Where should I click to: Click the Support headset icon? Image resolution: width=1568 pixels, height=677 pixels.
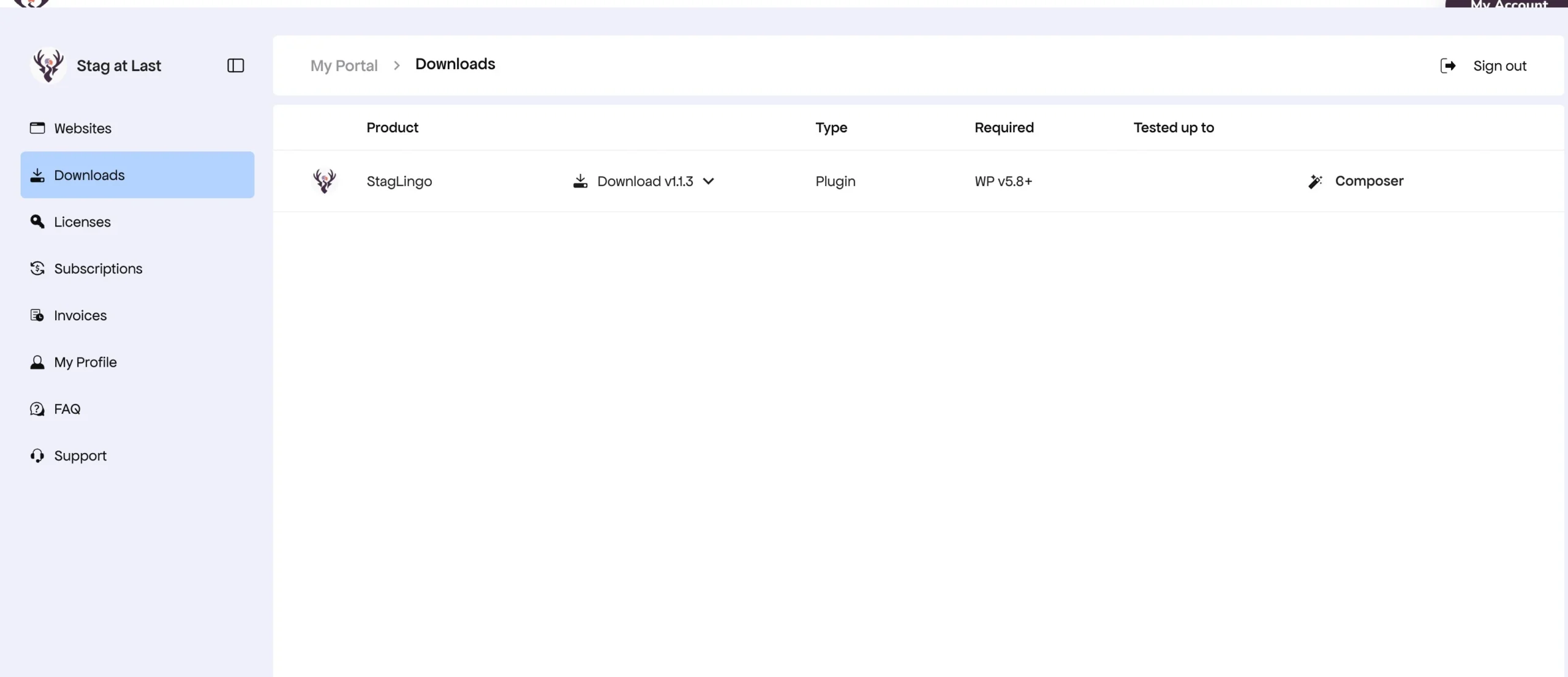[x=37, y=455]
